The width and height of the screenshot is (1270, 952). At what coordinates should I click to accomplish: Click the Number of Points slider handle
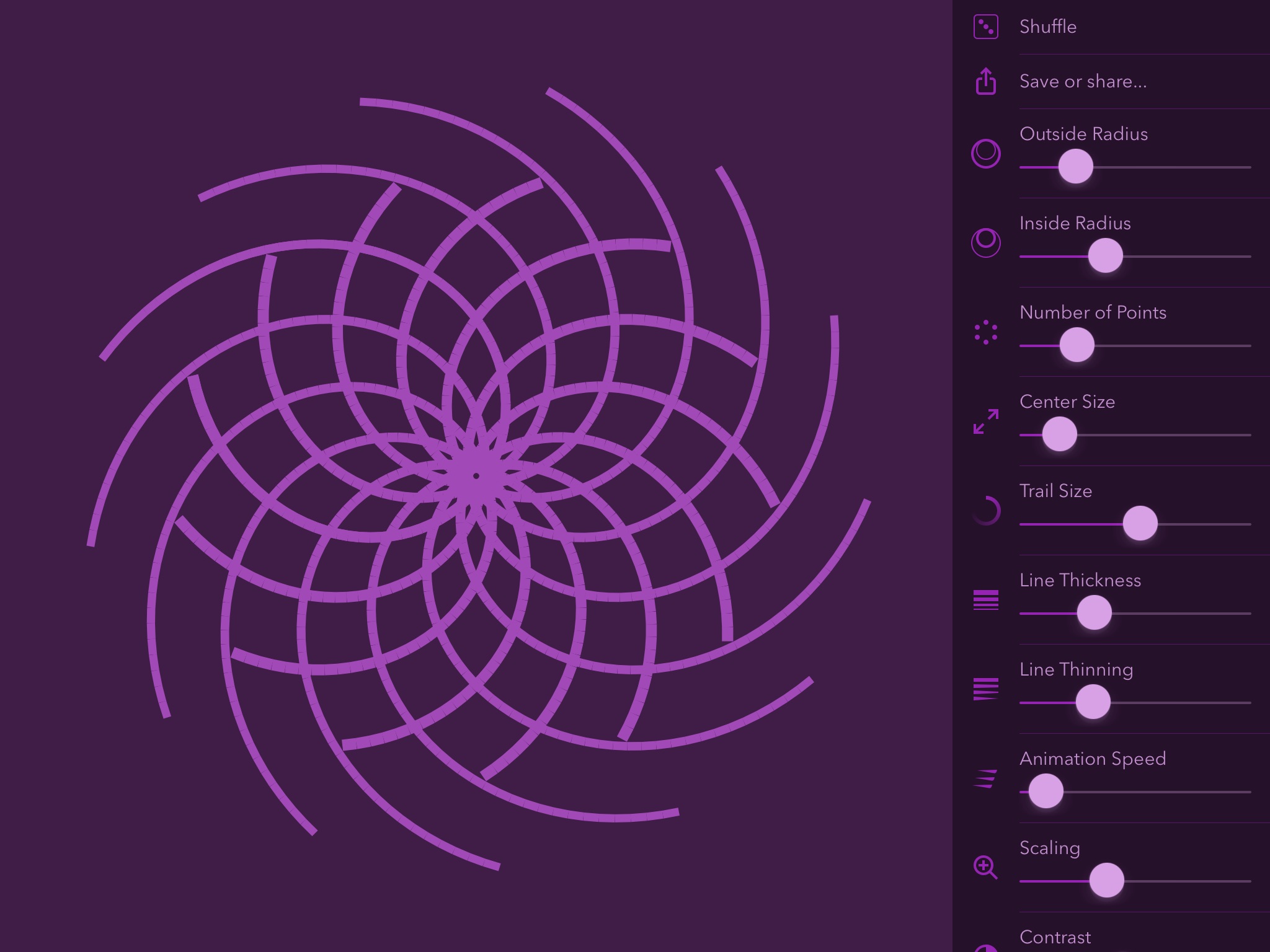point(1077,345)
